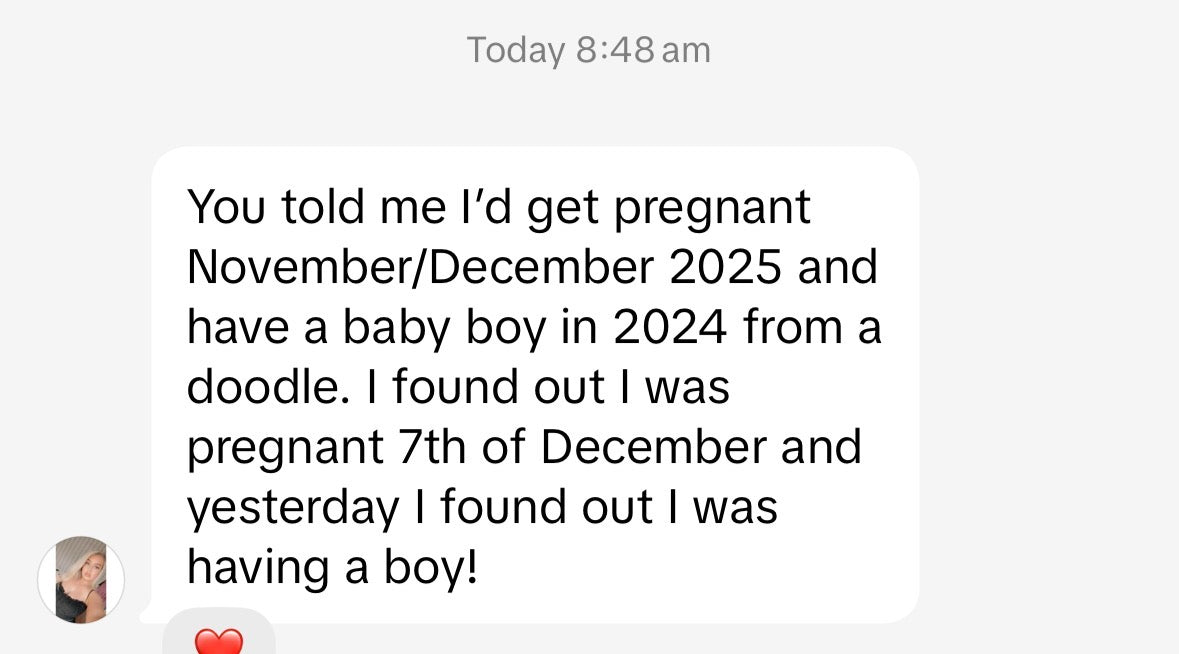Screen dimensions: 1179x654
Task: Click the "8:48" time text
Action: (614, 50)
